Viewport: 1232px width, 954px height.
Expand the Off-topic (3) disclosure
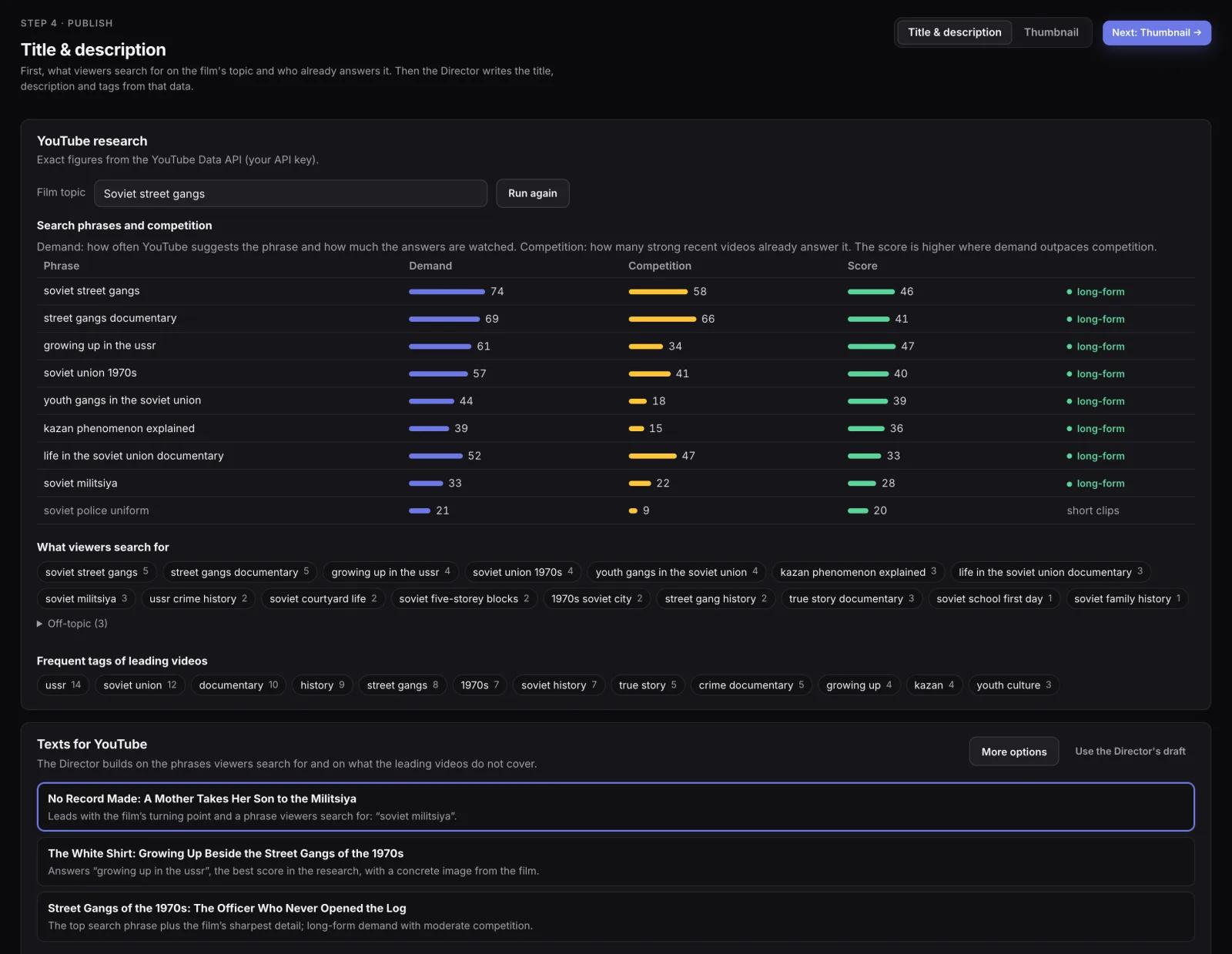[72, 624]
